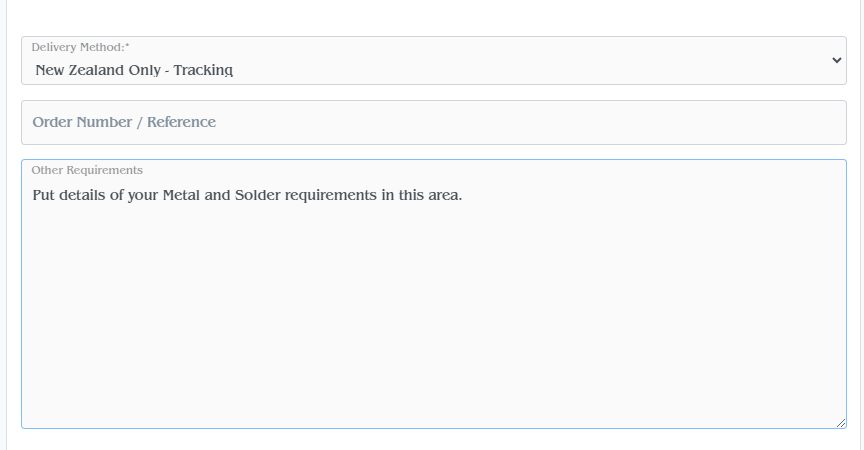Click inside the Other Requirements textarea
Image resolution: width=864 pixels, height=450 pixels.
pyautogui.click(x=433, y=300)
